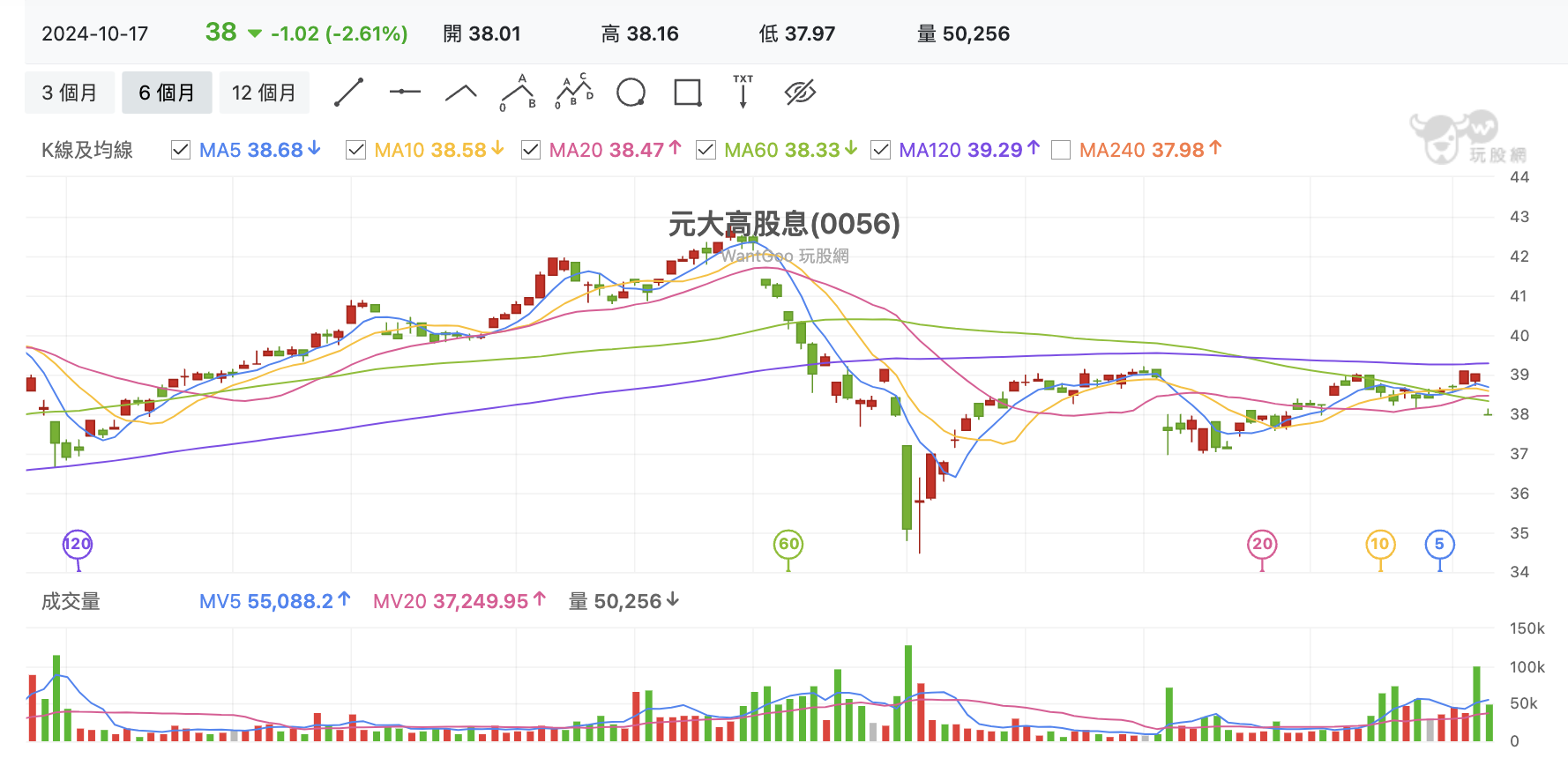Image resolution: width=1568 pixels, height=758 pixels.
Task: Click the low price 低 37.97
Action: pos(796,34)
